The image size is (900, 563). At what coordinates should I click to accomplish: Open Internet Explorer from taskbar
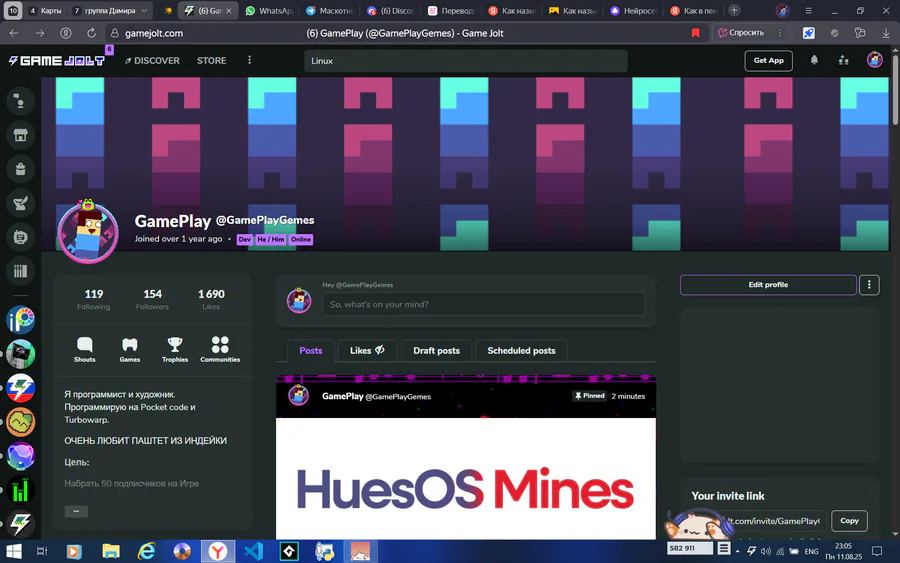coord(146,552)
